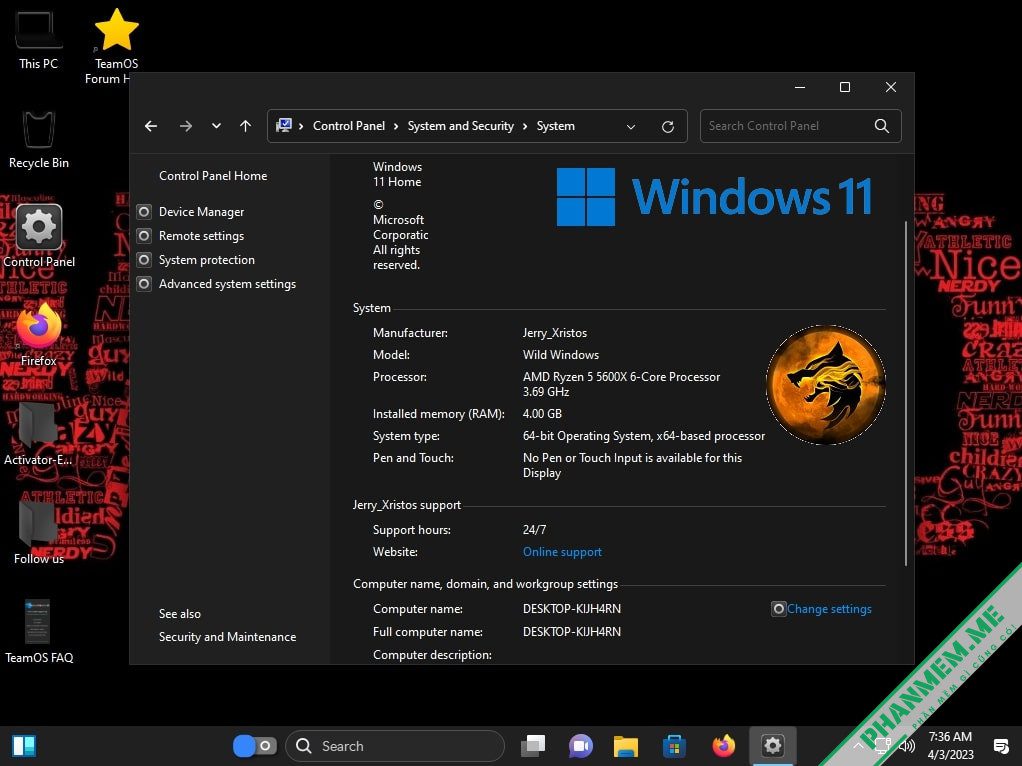This screenshot has width=1022, height=766.
Task: Expand chevron after Control Panel breadcrumb
Action: pos(396,126)
